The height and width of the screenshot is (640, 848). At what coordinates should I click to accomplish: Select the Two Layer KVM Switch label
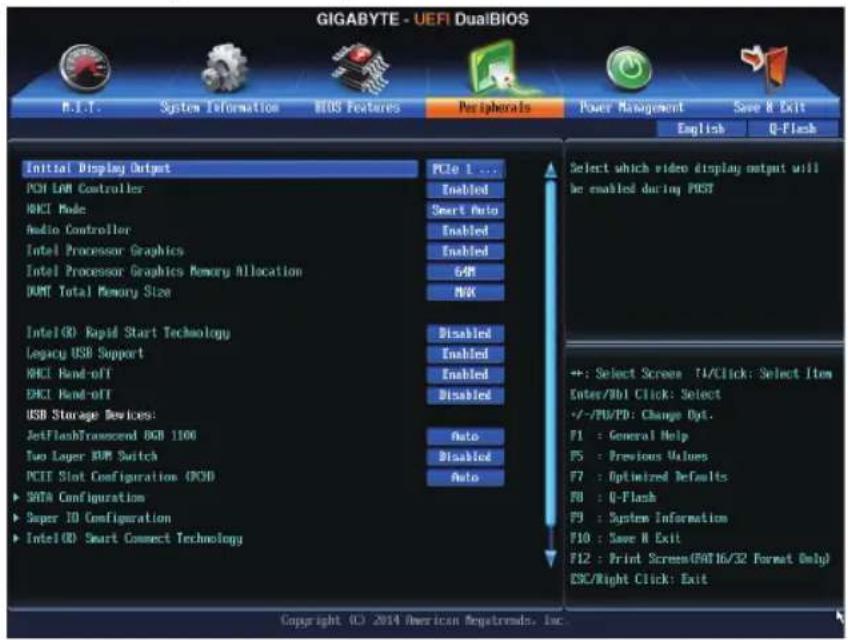tap(92, 456)
